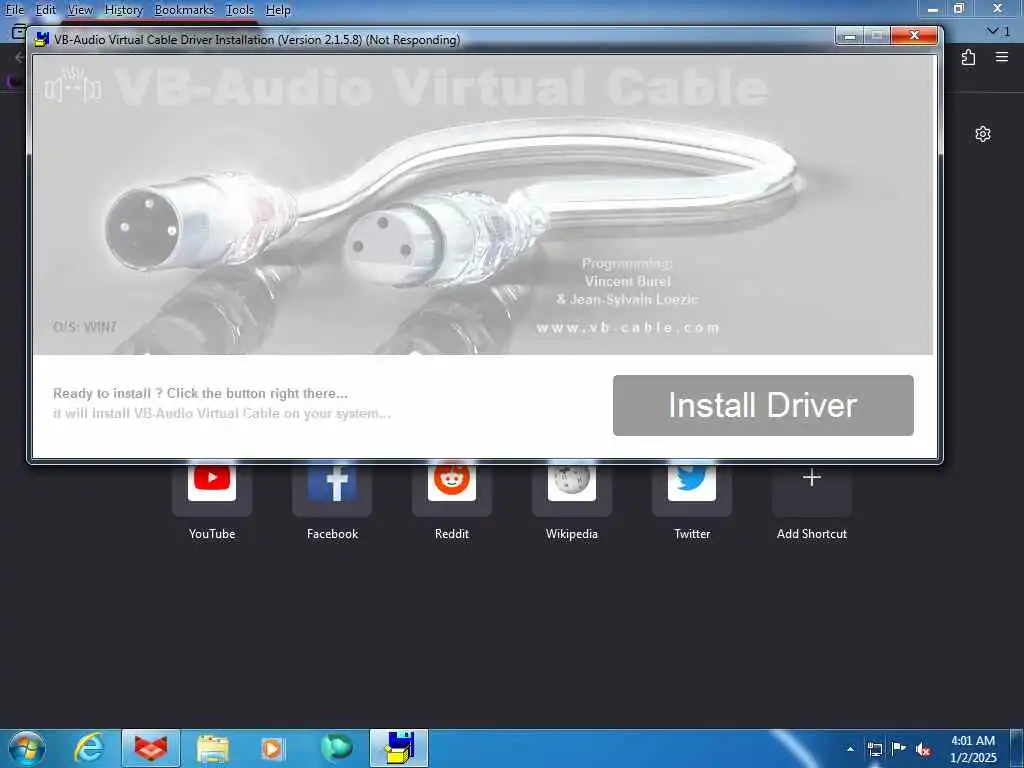The width and height of the screenshot is (1024, 768).
Task: Open the Edit menu in Firefox
Action: coord(46,10)
